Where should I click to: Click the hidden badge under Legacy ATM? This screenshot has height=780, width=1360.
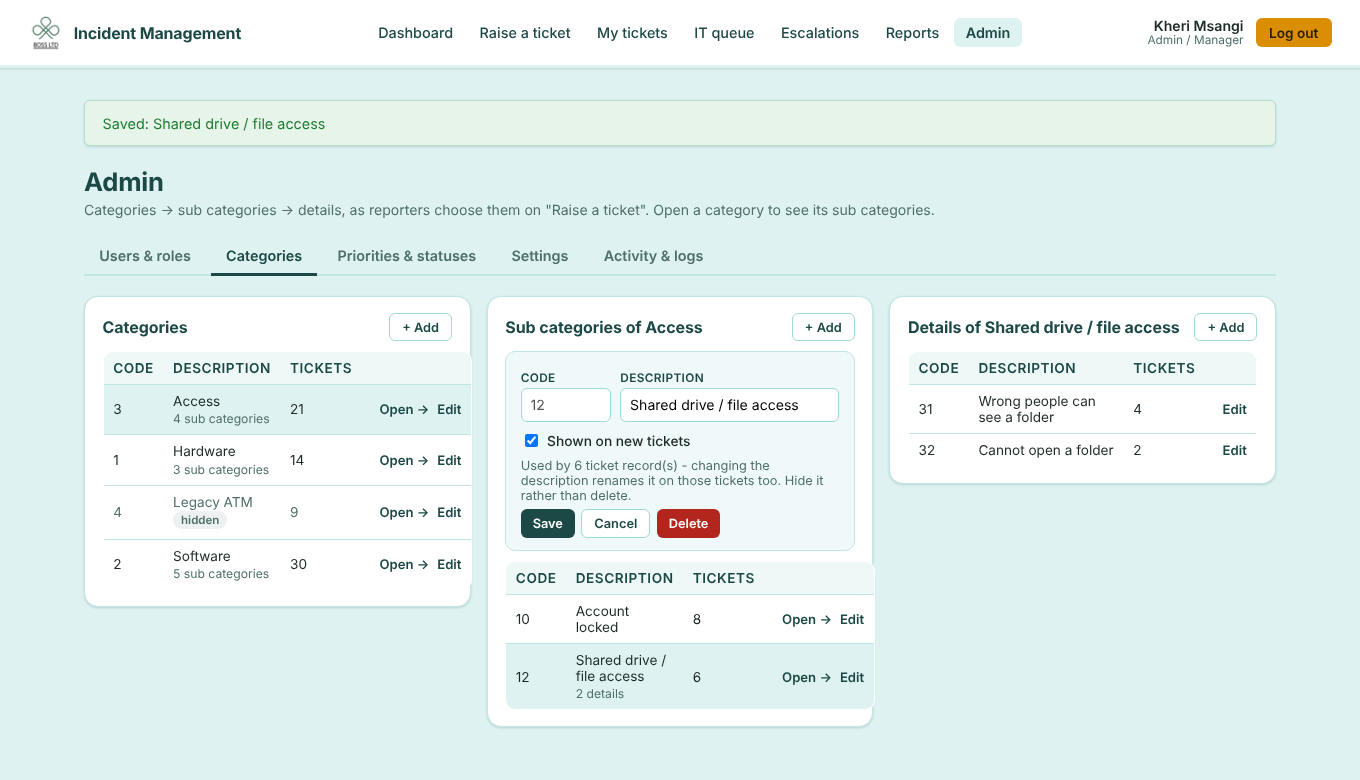coord(200,520)
